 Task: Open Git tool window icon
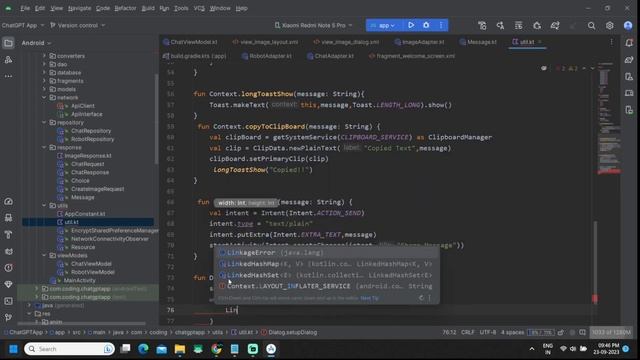point(8,317)
